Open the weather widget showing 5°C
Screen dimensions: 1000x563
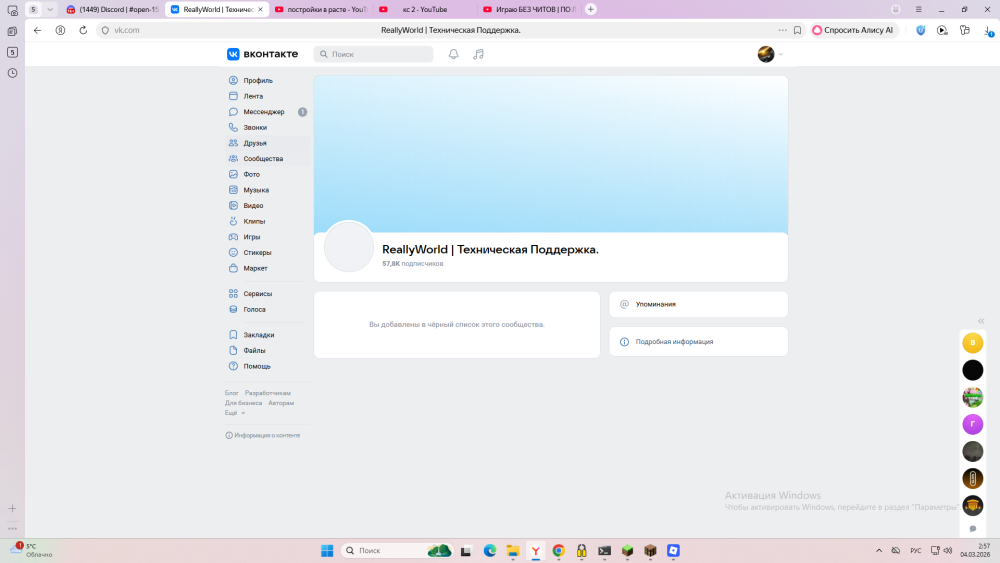[x=31, y=550]
